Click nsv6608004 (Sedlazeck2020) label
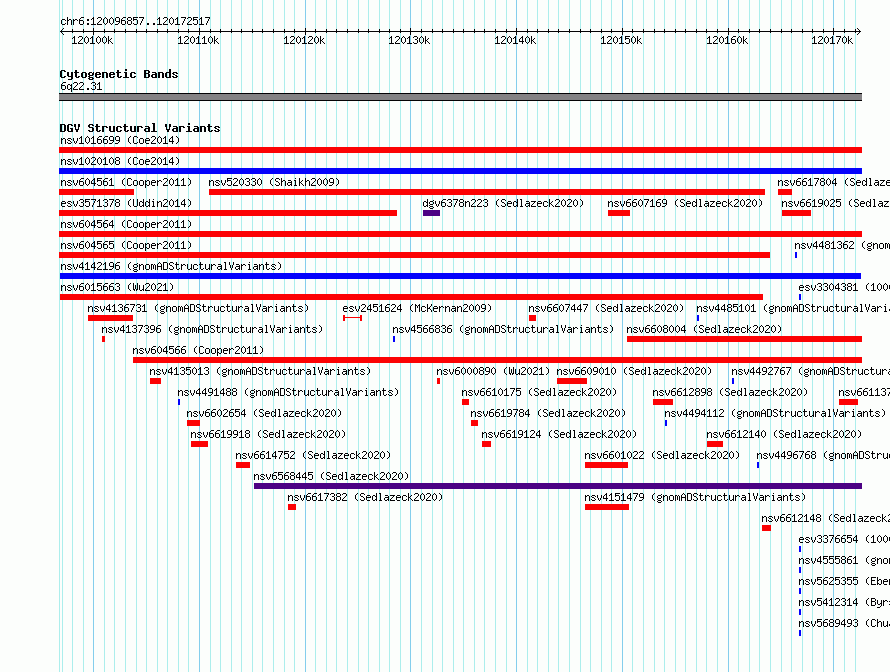 (704, 329)
